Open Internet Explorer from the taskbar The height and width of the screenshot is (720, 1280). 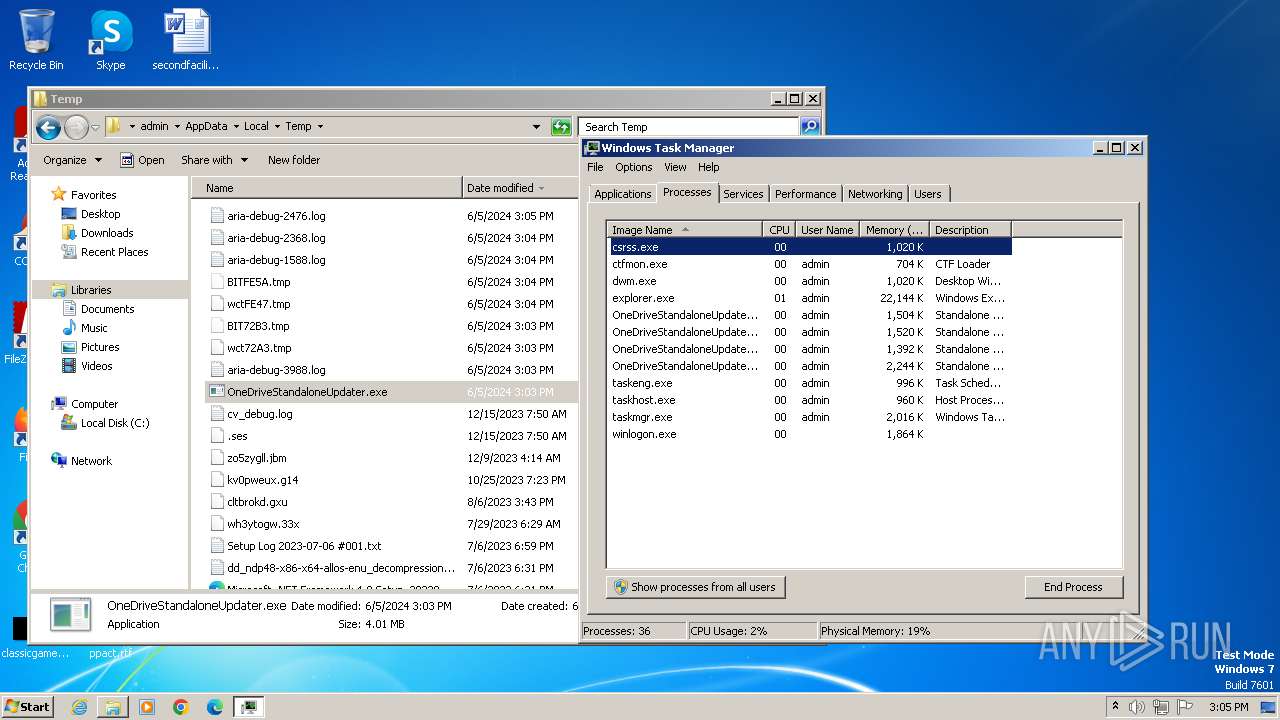point(79,707)
